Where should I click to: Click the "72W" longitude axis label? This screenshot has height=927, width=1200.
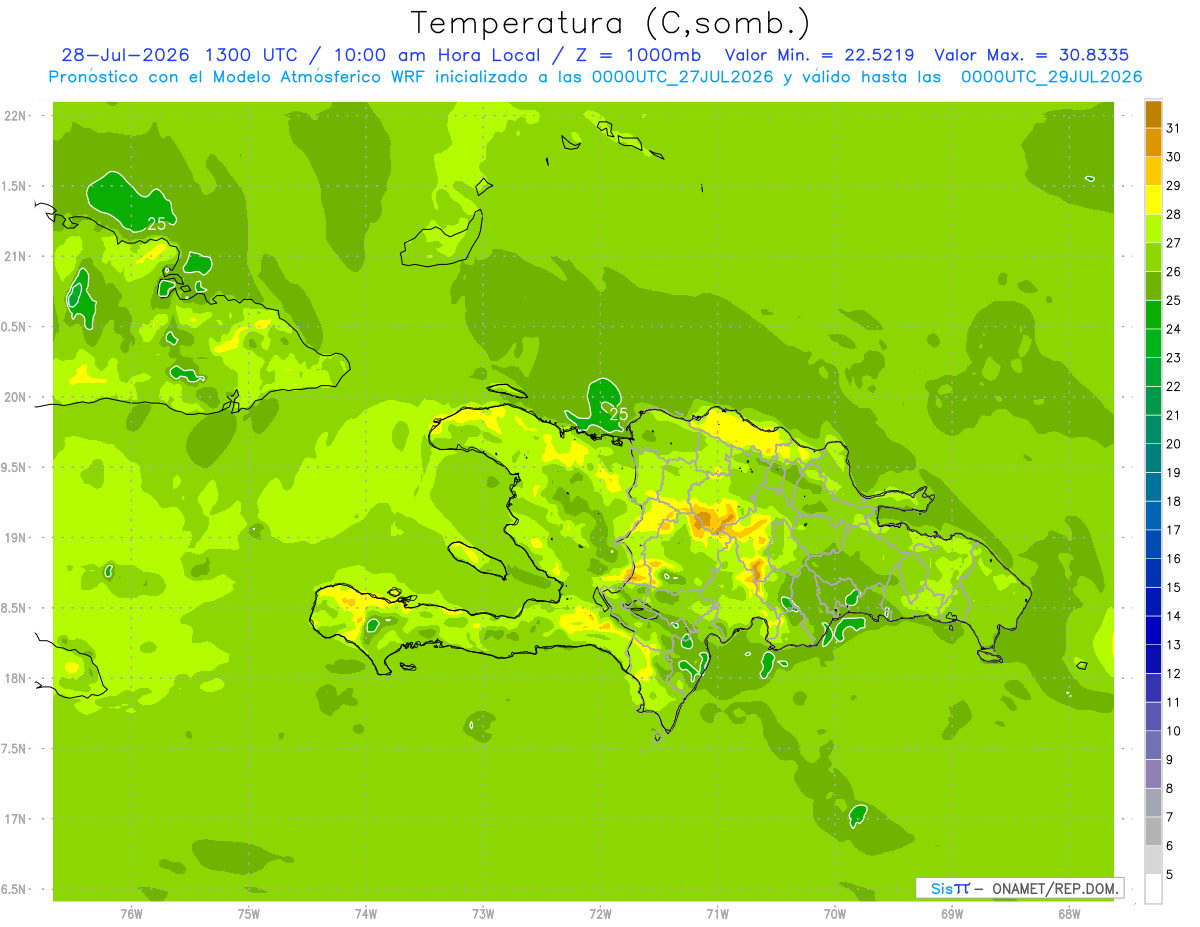[600, 914]
